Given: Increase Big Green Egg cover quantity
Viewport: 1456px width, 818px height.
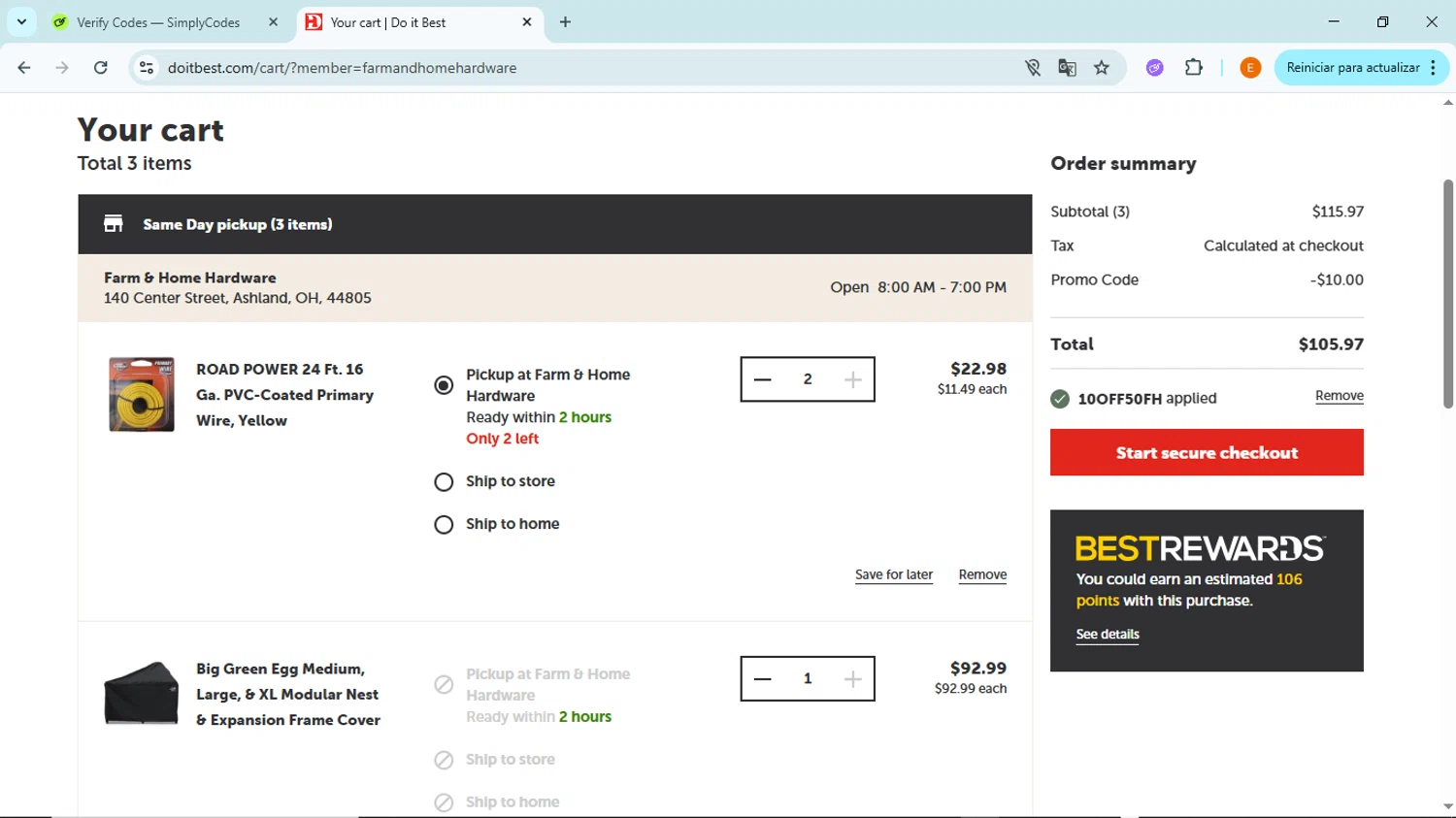Looking at the screenshot, I should pos(852,679).
